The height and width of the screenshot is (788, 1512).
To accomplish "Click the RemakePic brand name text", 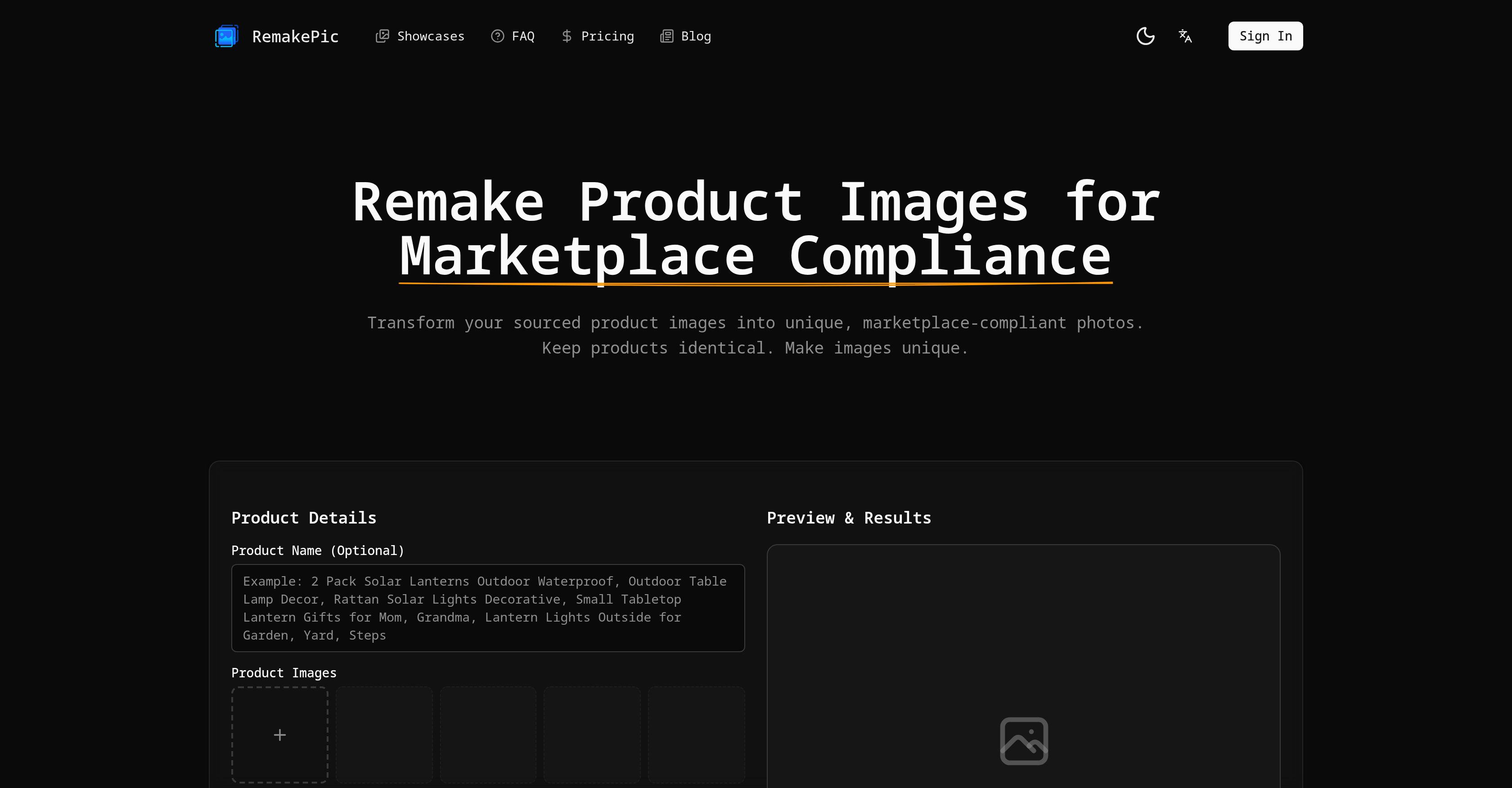I will coord(295,36).
